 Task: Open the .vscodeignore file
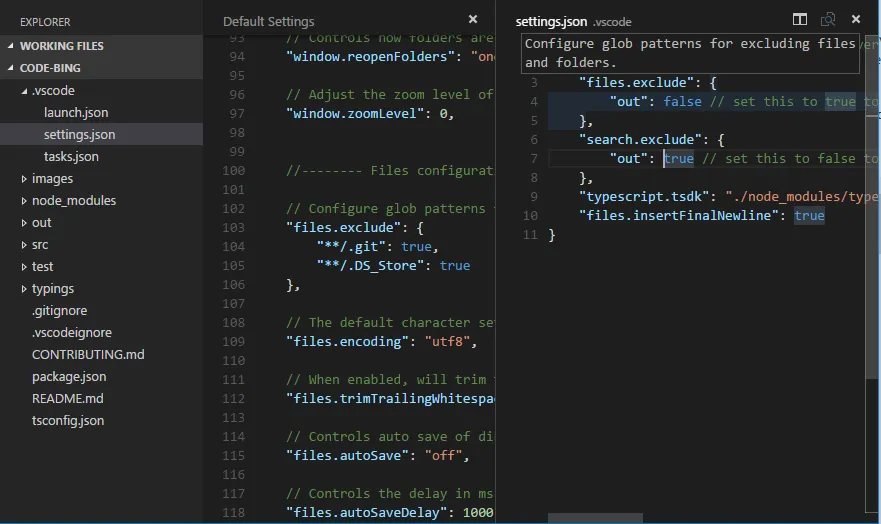[x=71, y=332]
